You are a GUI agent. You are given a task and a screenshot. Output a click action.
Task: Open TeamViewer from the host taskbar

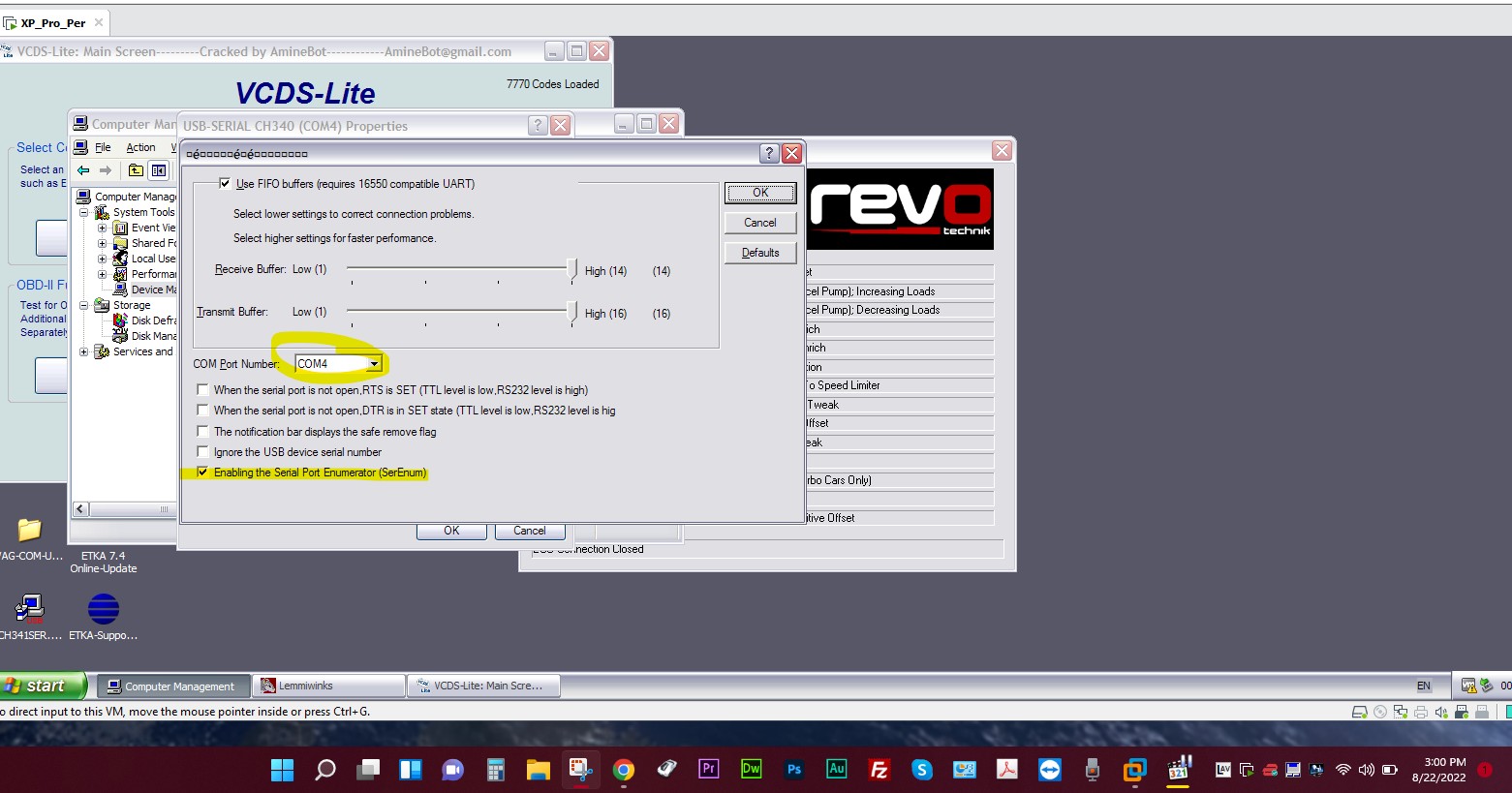pyautogui.click(x=1050, y=770)
